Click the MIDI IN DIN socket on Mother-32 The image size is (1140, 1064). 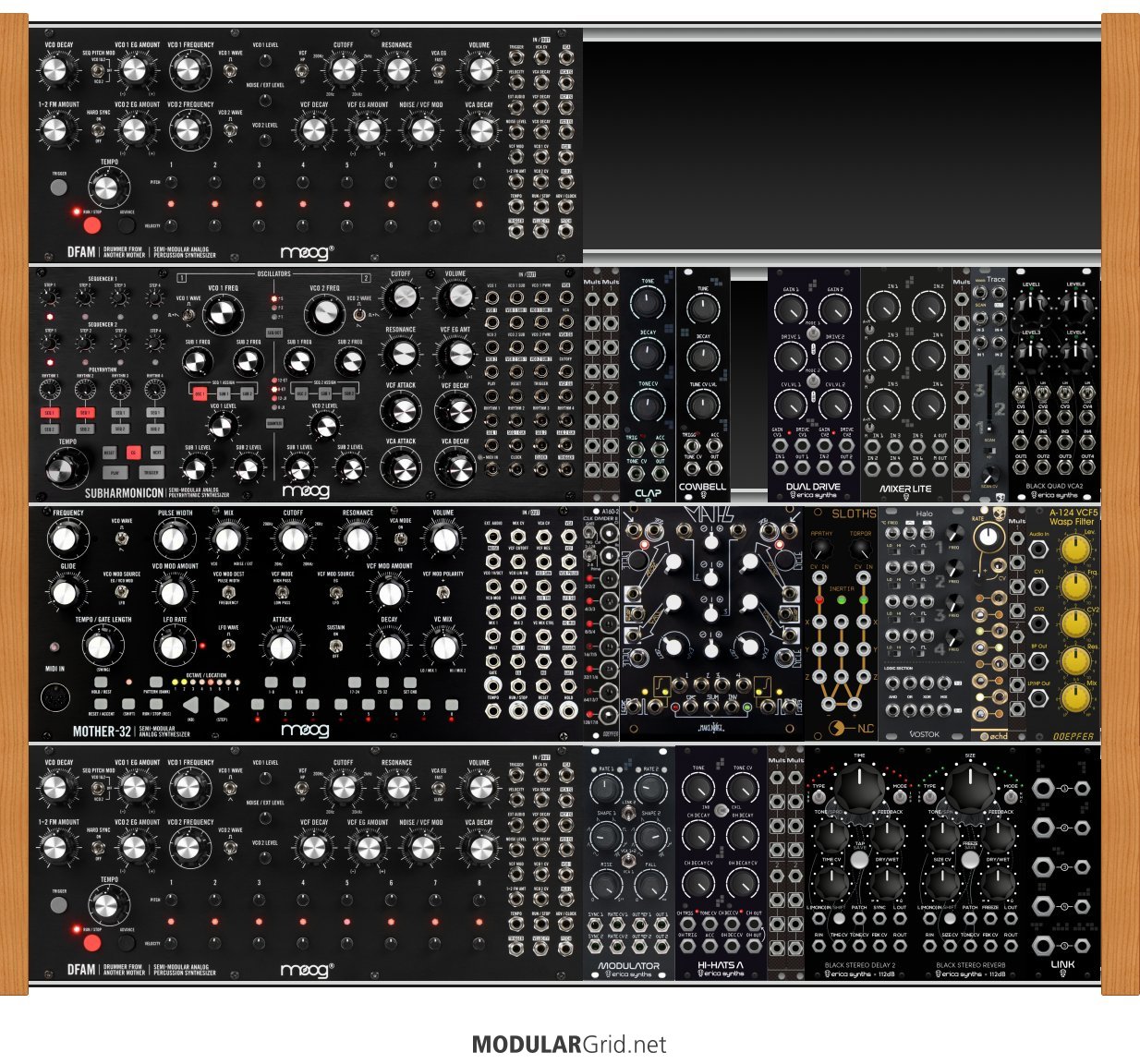coord(56,699)
